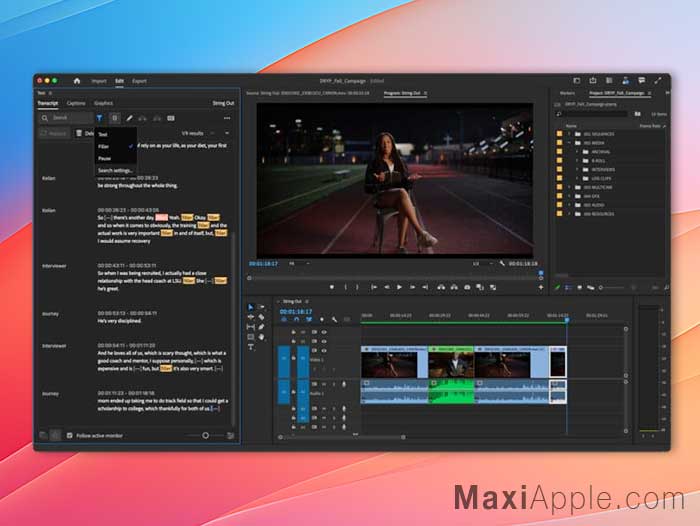This screenshot has height=526, width=700.
Task: Open the Fit zoom level dropdown
Action: [x=299, y=263]
